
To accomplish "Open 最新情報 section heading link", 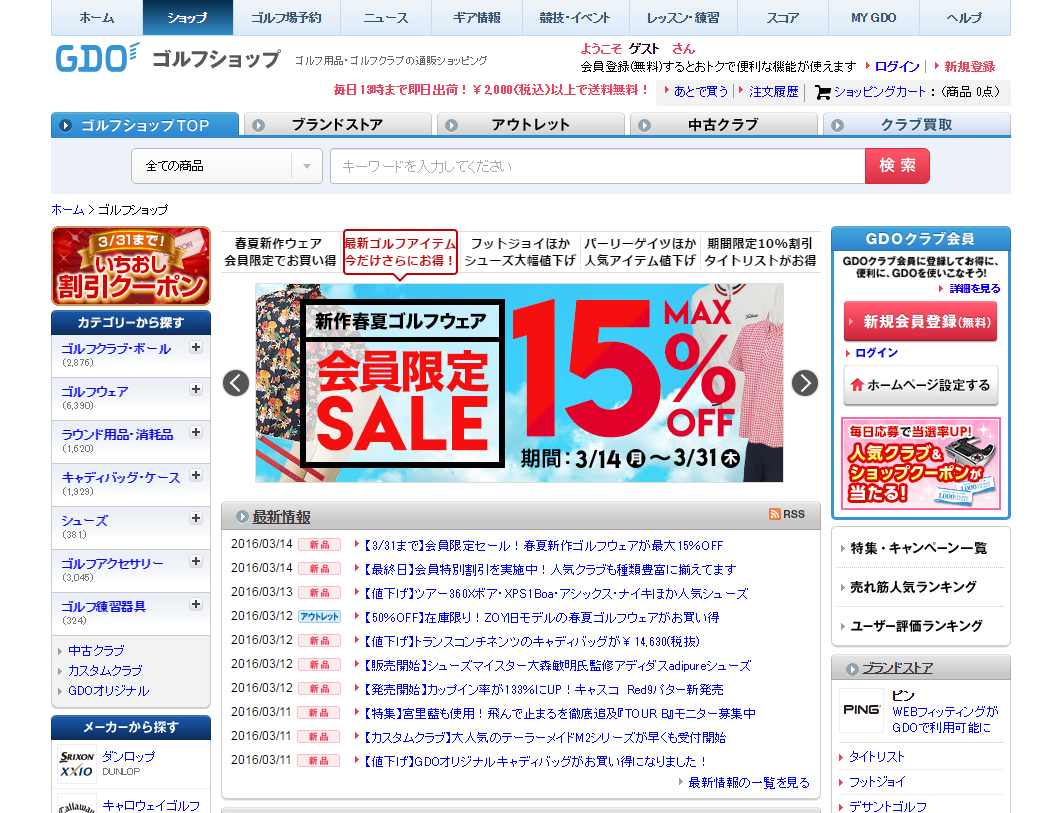I will [281, 517].
